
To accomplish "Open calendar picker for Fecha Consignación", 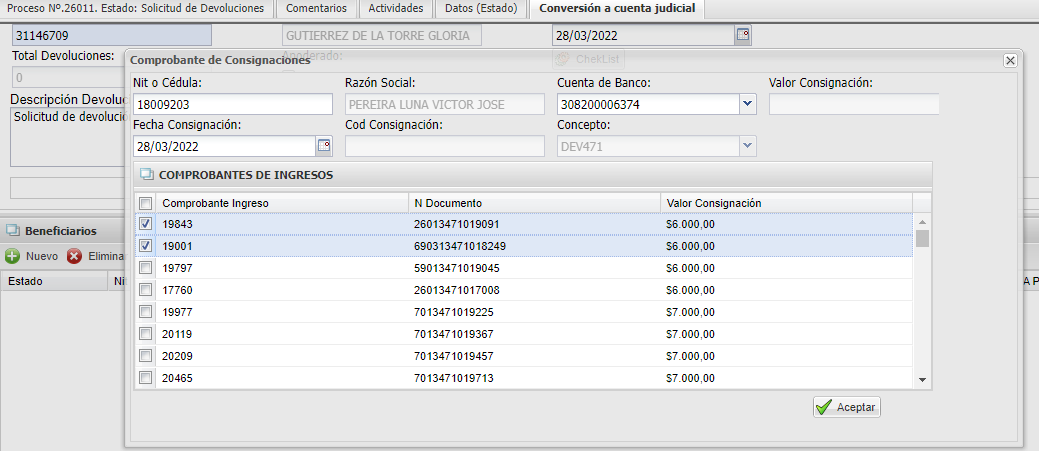I will 323,146.
